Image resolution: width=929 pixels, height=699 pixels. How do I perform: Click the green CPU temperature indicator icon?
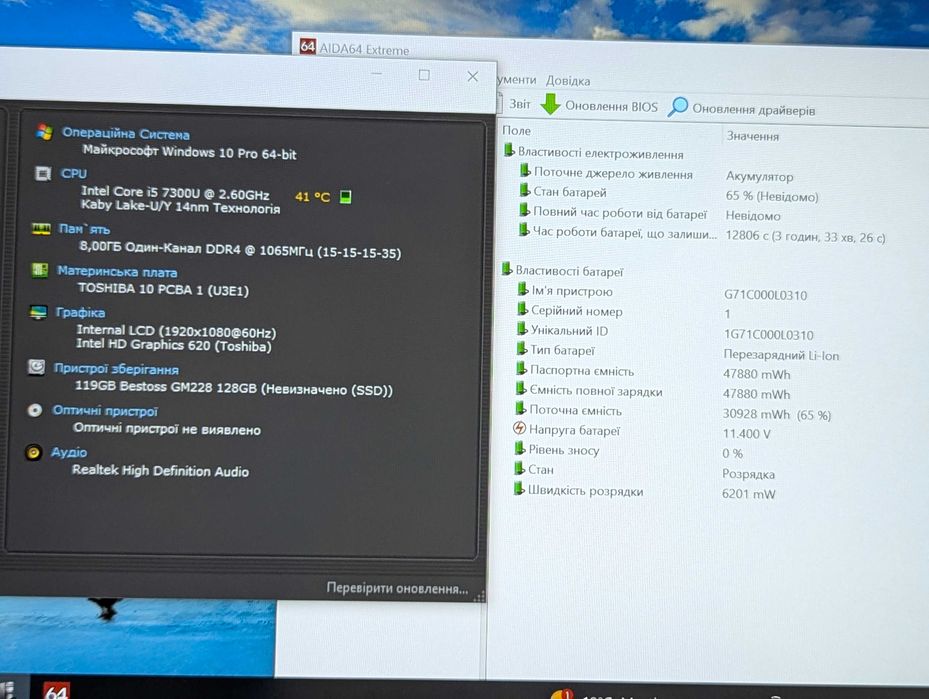point(345,197)
